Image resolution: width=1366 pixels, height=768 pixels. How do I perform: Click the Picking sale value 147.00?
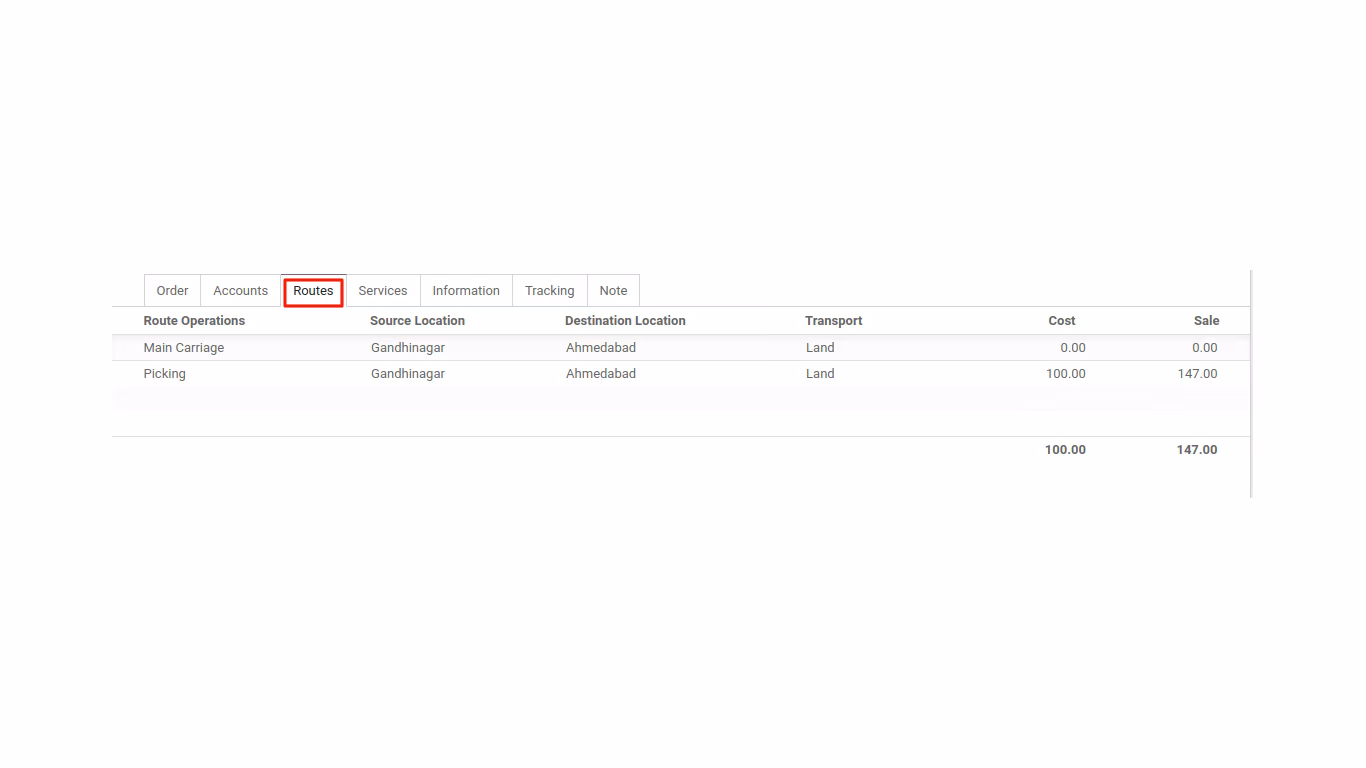[1198, 374]
